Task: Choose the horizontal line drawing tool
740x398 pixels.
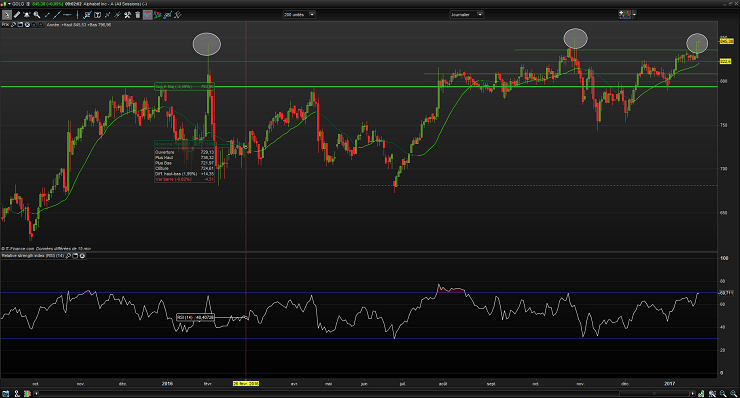Action: (67, 15)
